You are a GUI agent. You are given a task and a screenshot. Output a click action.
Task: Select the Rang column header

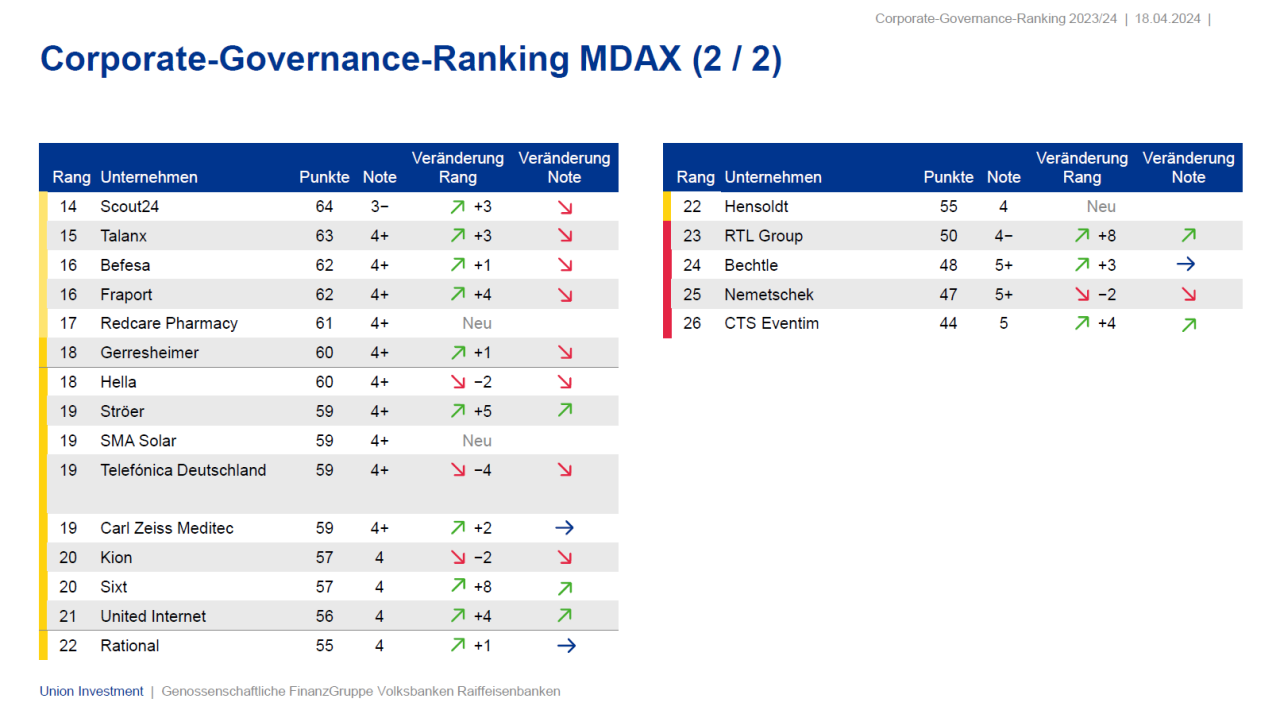point(71,177)
